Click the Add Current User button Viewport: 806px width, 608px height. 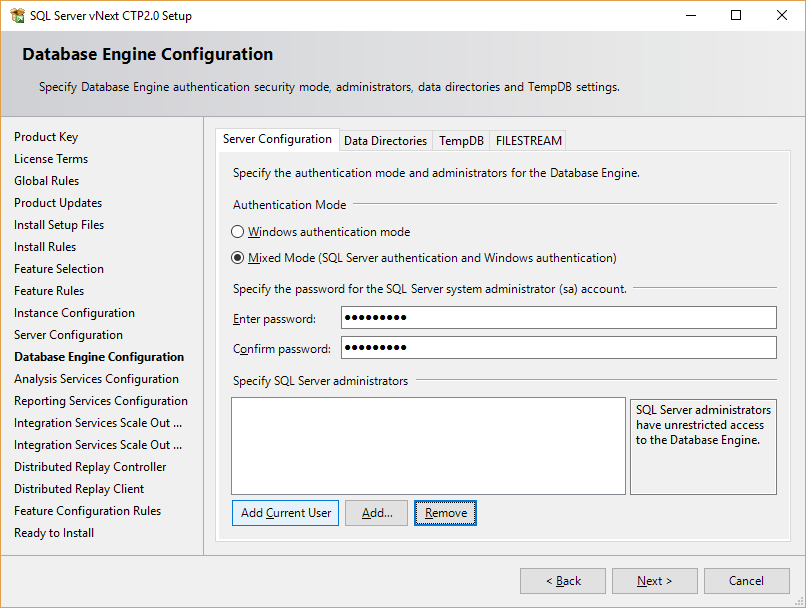pos(285,513)
